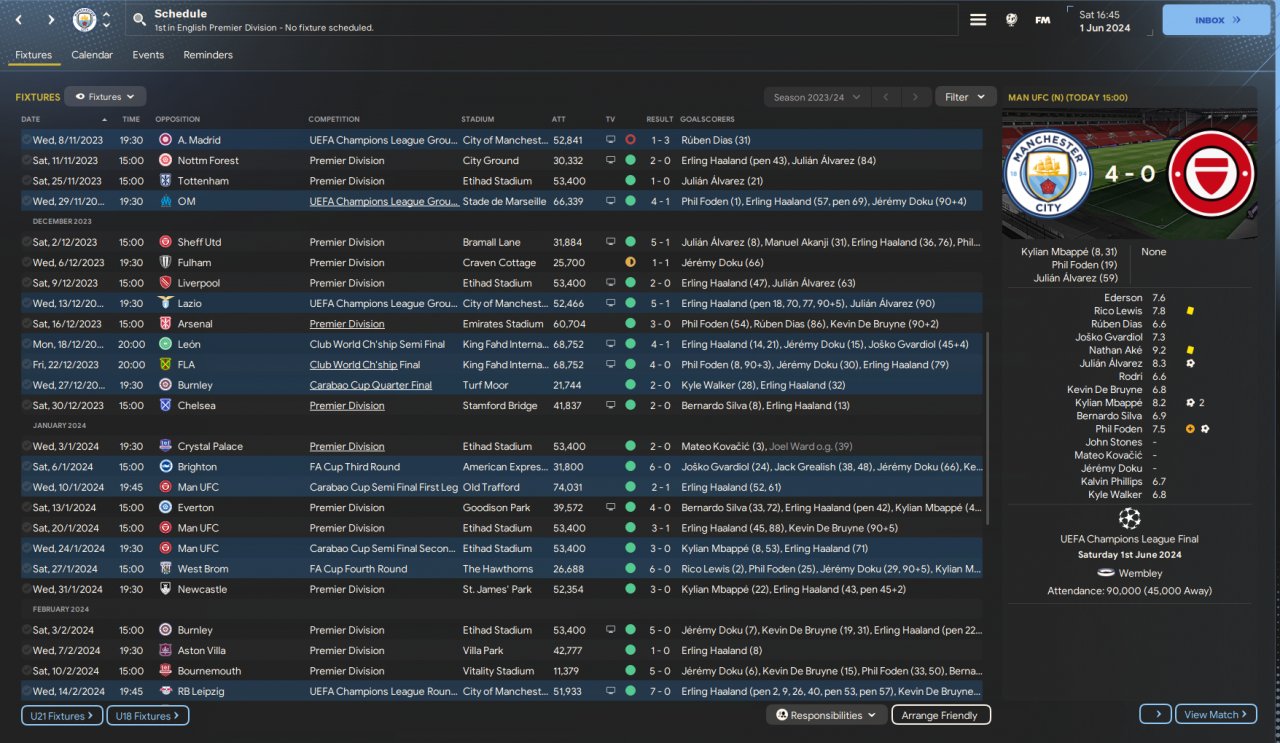Switch to the Fixtures tab
This screenshot has height=743, width=1280.
33,55
